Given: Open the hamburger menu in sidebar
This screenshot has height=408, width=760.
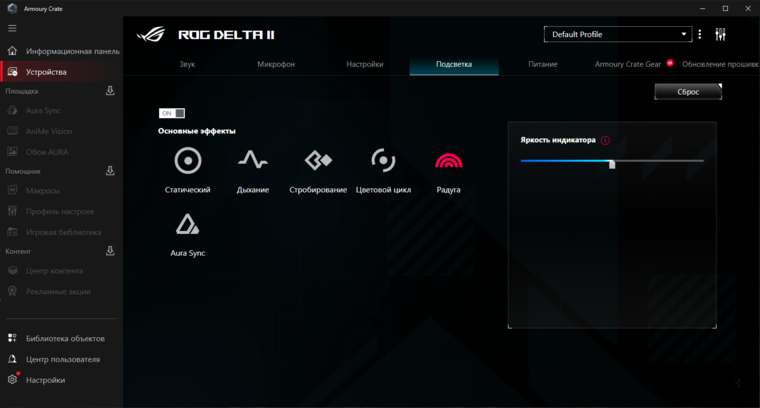Looking at the screenshot, I should (x=12, y=28).
